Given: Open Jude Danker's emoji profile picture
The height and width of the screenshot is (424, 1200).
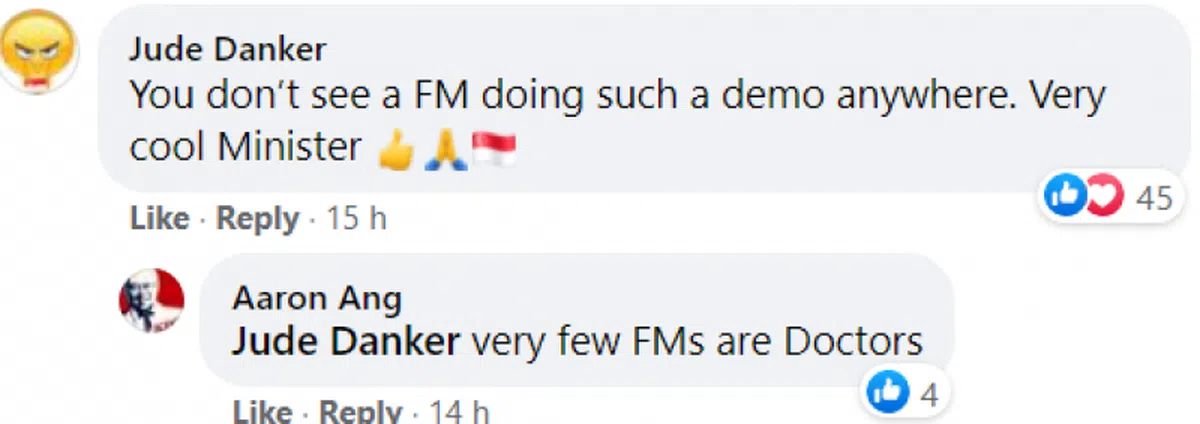Looking at the screenshot, I should (38, 51).
